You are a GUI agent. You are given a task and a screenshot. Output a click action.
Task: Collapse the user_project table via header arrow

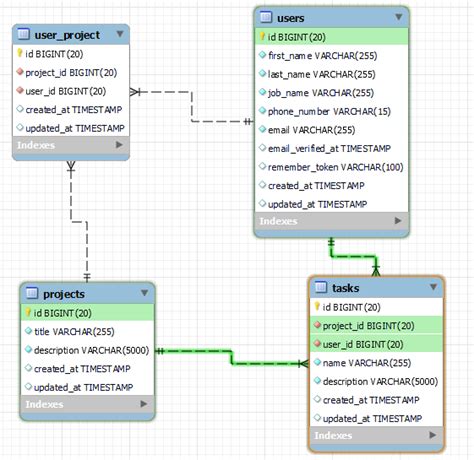120,34
